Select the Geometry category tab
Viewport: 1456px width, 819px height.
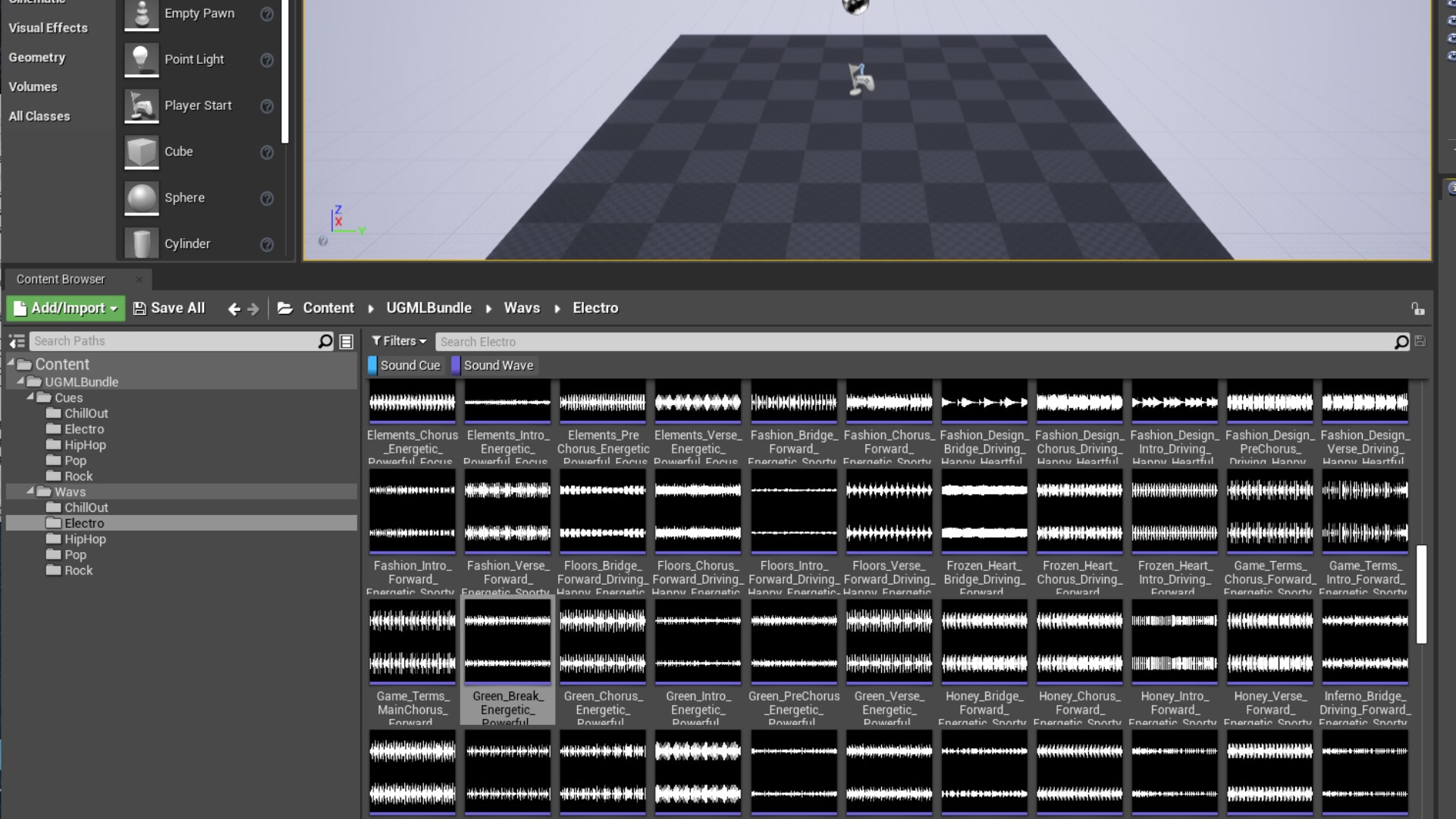coord(36,58)
